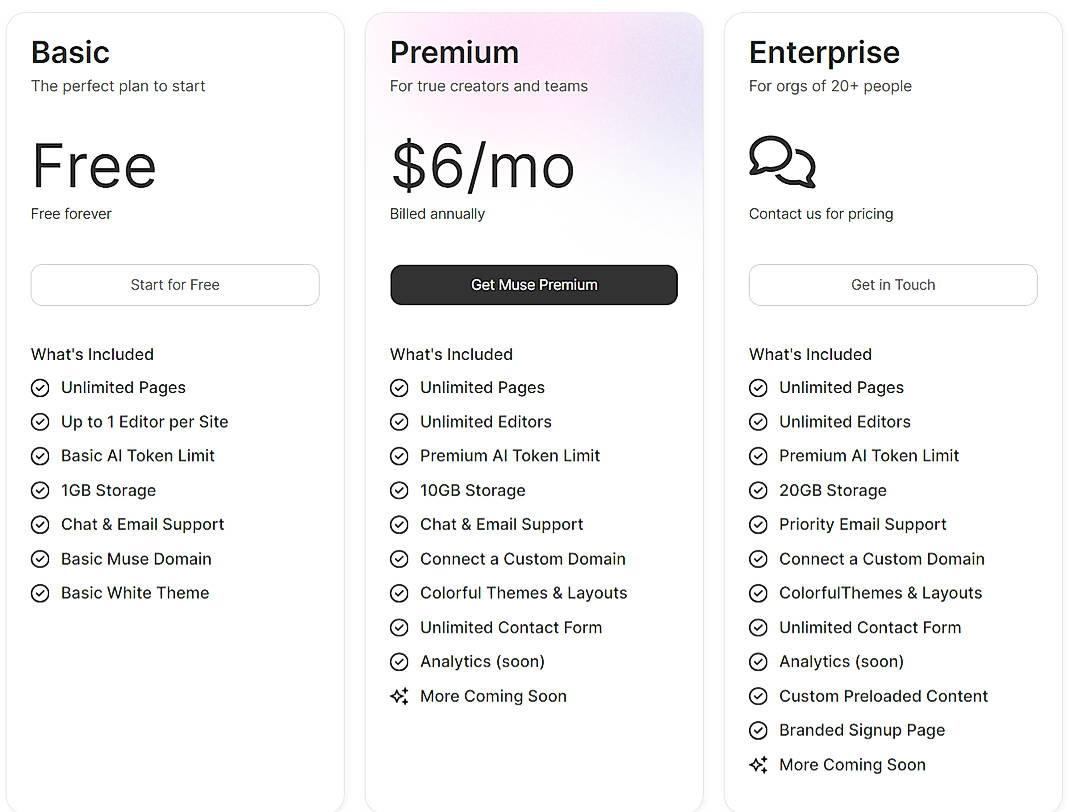Image resolution: width=1070 pixels, height=812 pixels.
Task: Click the Start for Free button
Action: point(175,285)
